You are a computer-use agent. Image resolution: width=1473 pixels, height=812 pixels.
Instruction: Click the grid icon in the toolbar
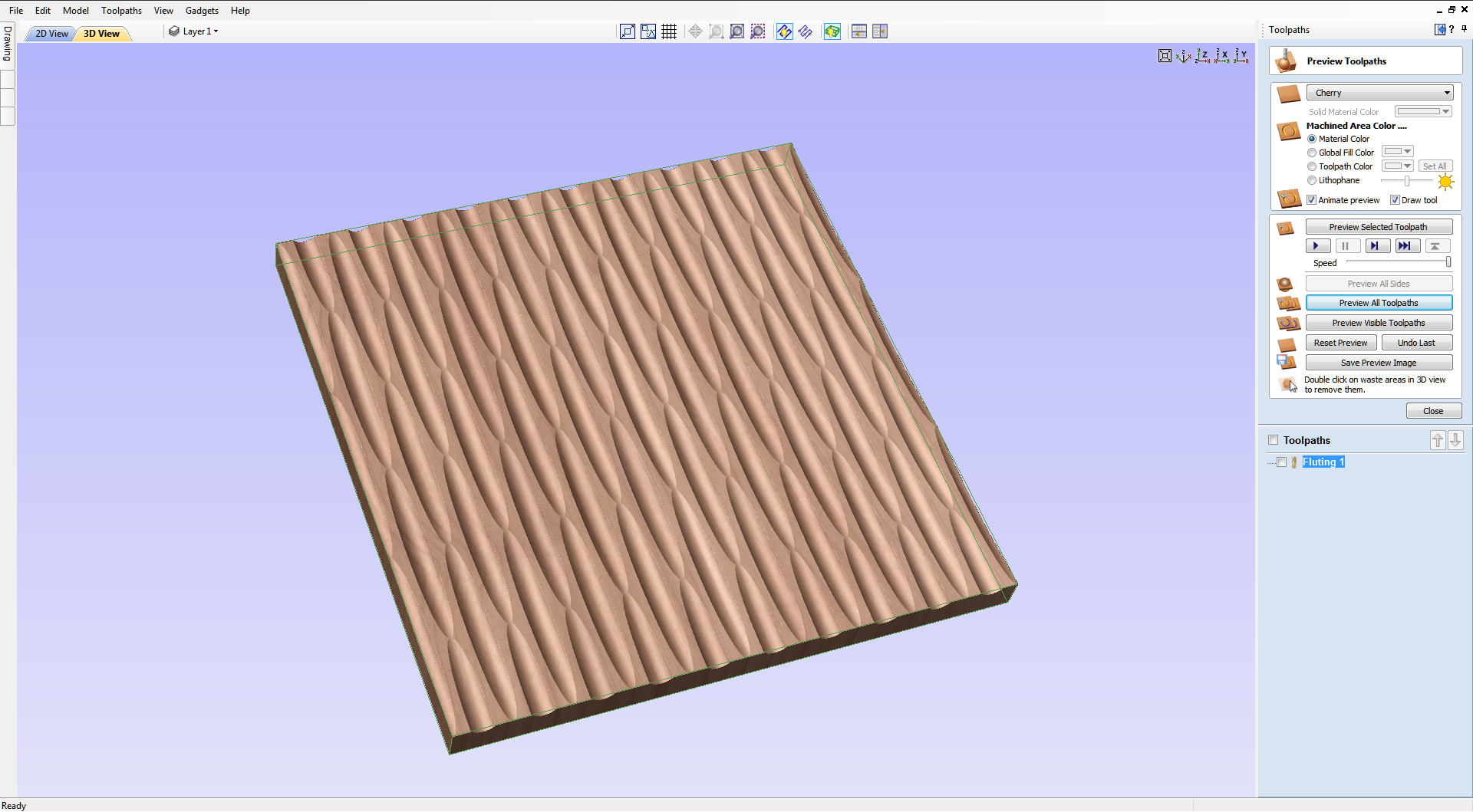[669, 31]
